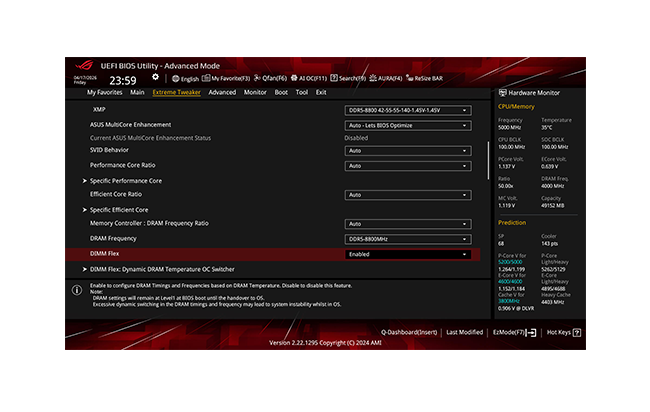Click the info icon beside help text

(x=77, y=290)
